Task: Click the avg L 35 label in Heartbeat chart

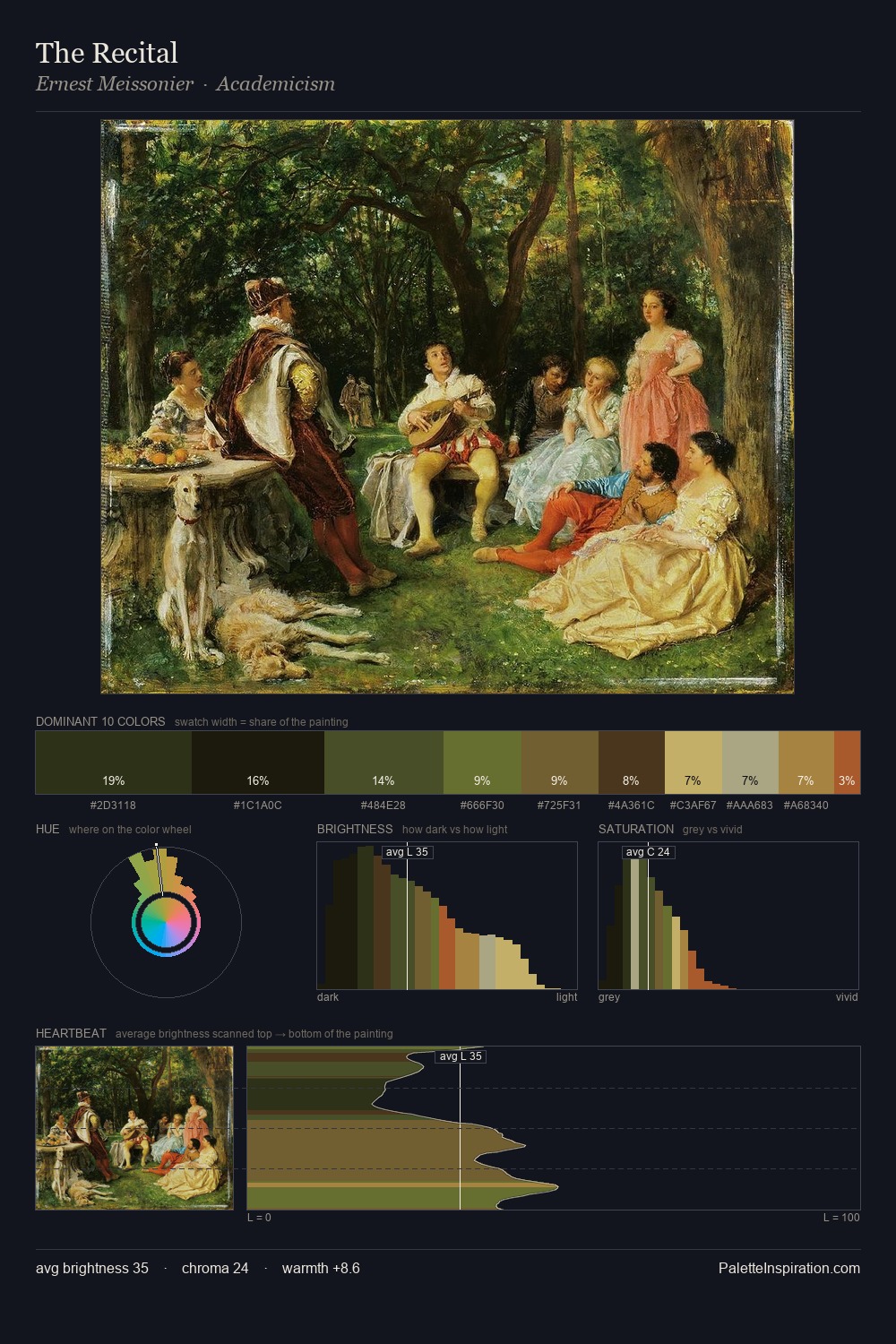Action: click(461, 1056)
